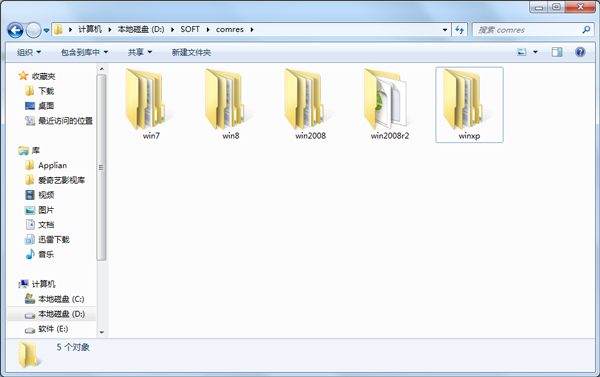Image resolution: width=600 pixels, height=377 pixels.
Task: Click 本地磁盘 (D:) in the breadcrumb
Action: tap(141, 29)
